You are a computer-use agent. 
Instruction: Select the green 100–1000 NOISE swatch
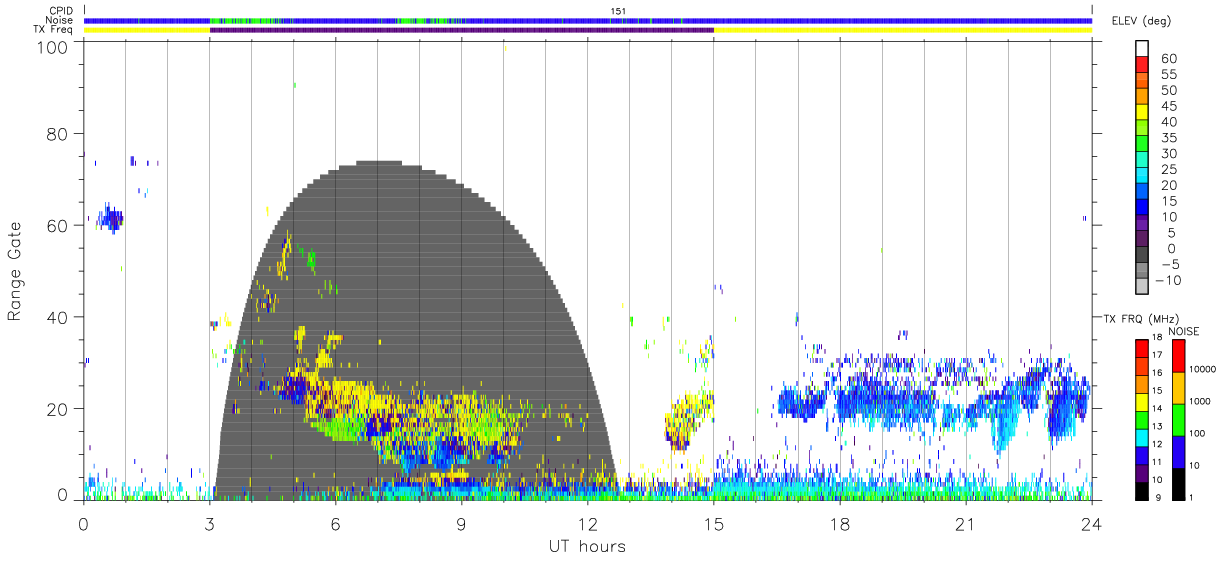(x=1179, y=419)
